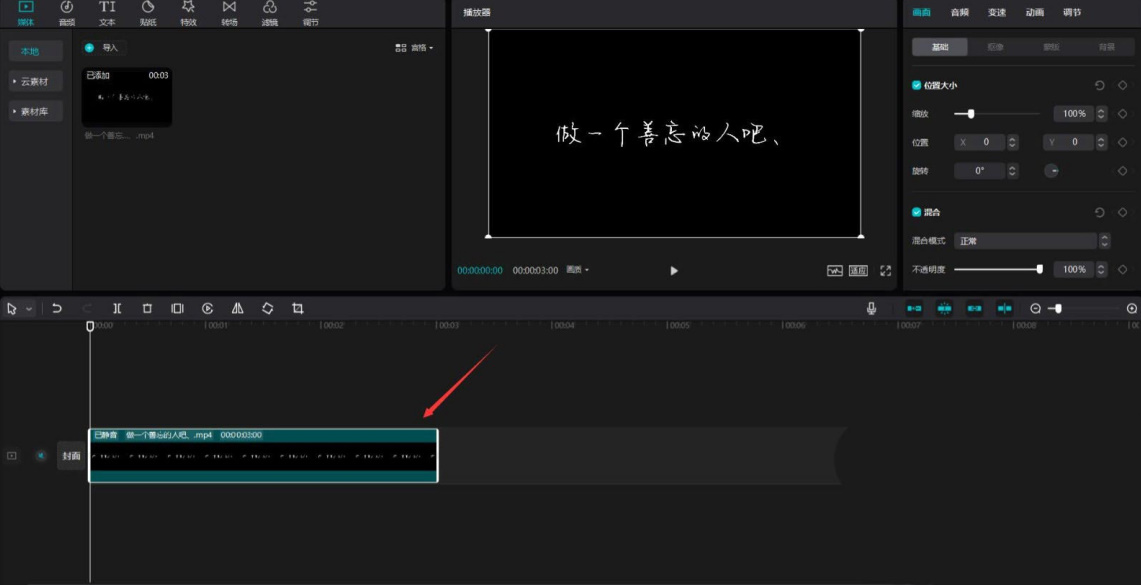Click the Rotate icon in the timeline toolbar
Image resolution: width=1141 pixels, height=585 pixels.
click(x=266, y=308)
